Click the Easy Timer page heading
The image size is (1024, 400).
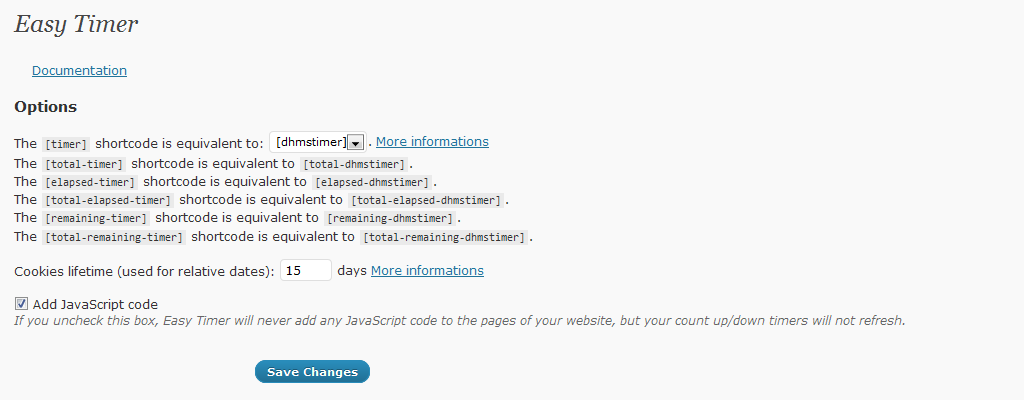(x=76, y=24)
